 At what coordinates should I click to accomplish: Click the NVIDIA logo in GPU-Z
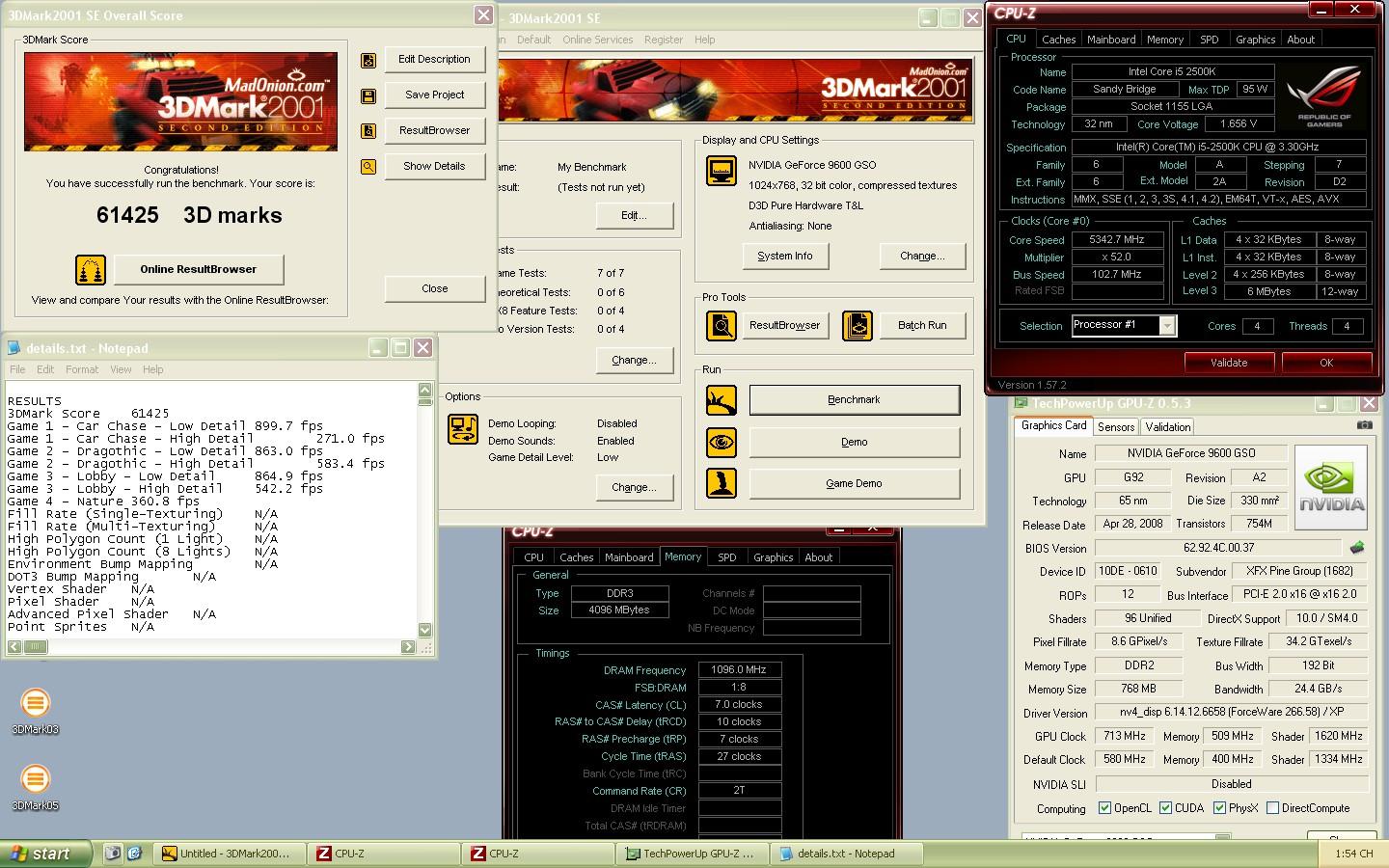1330,487
